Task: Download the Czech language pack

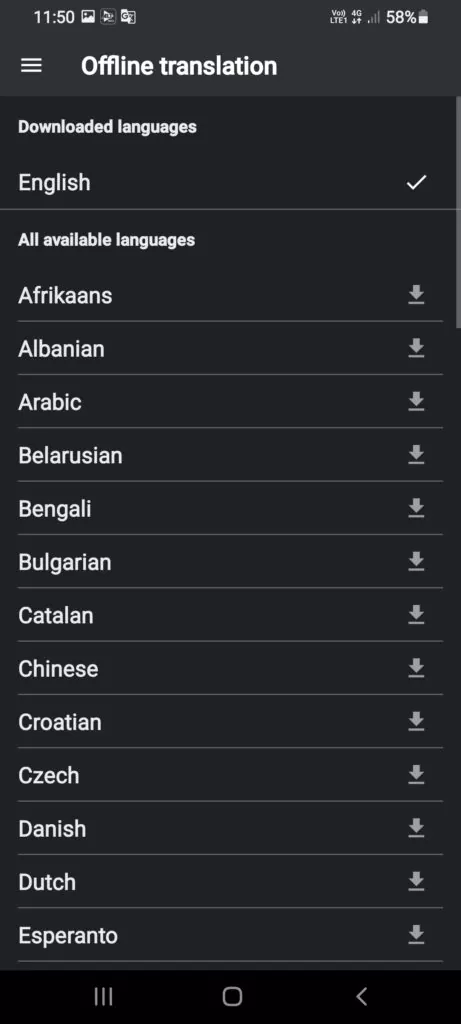Action: pos(416,775)
